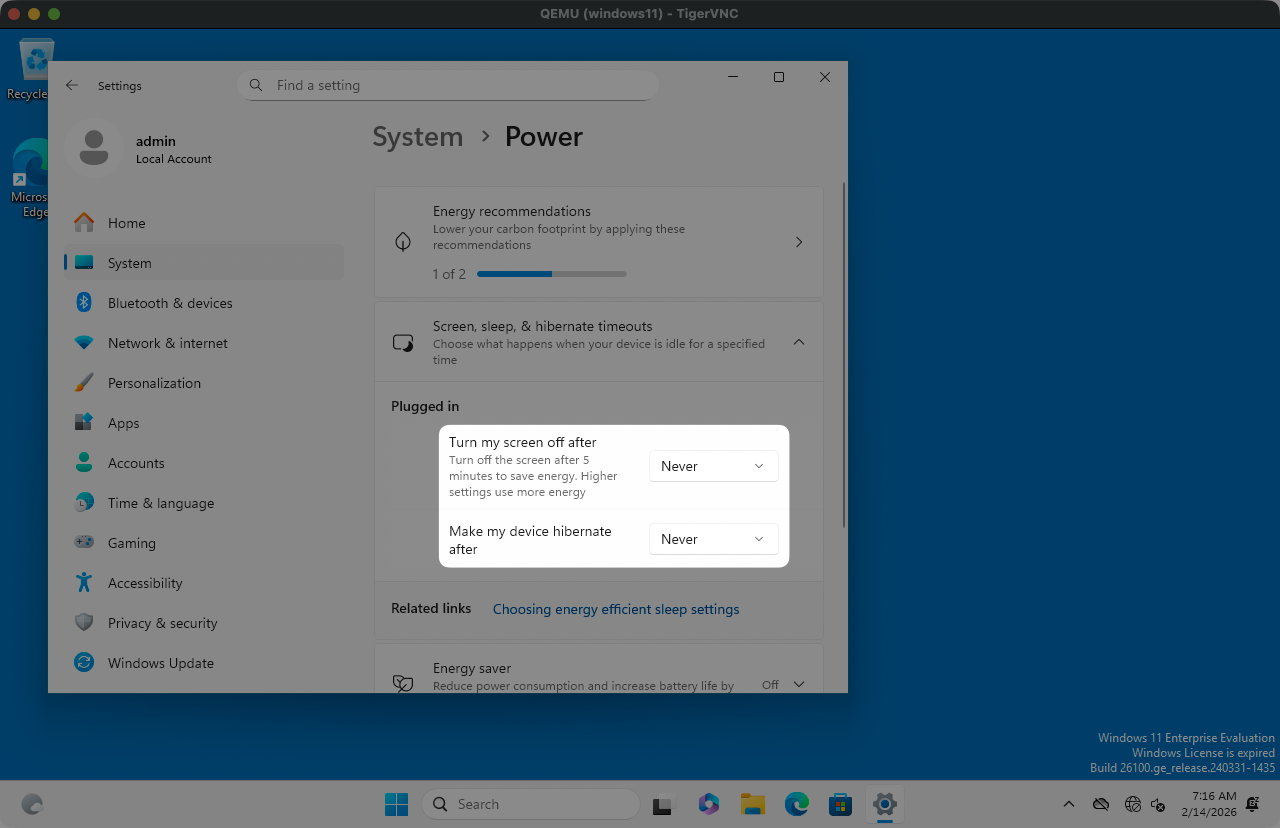Open Windows Update page

coord(161,663)
